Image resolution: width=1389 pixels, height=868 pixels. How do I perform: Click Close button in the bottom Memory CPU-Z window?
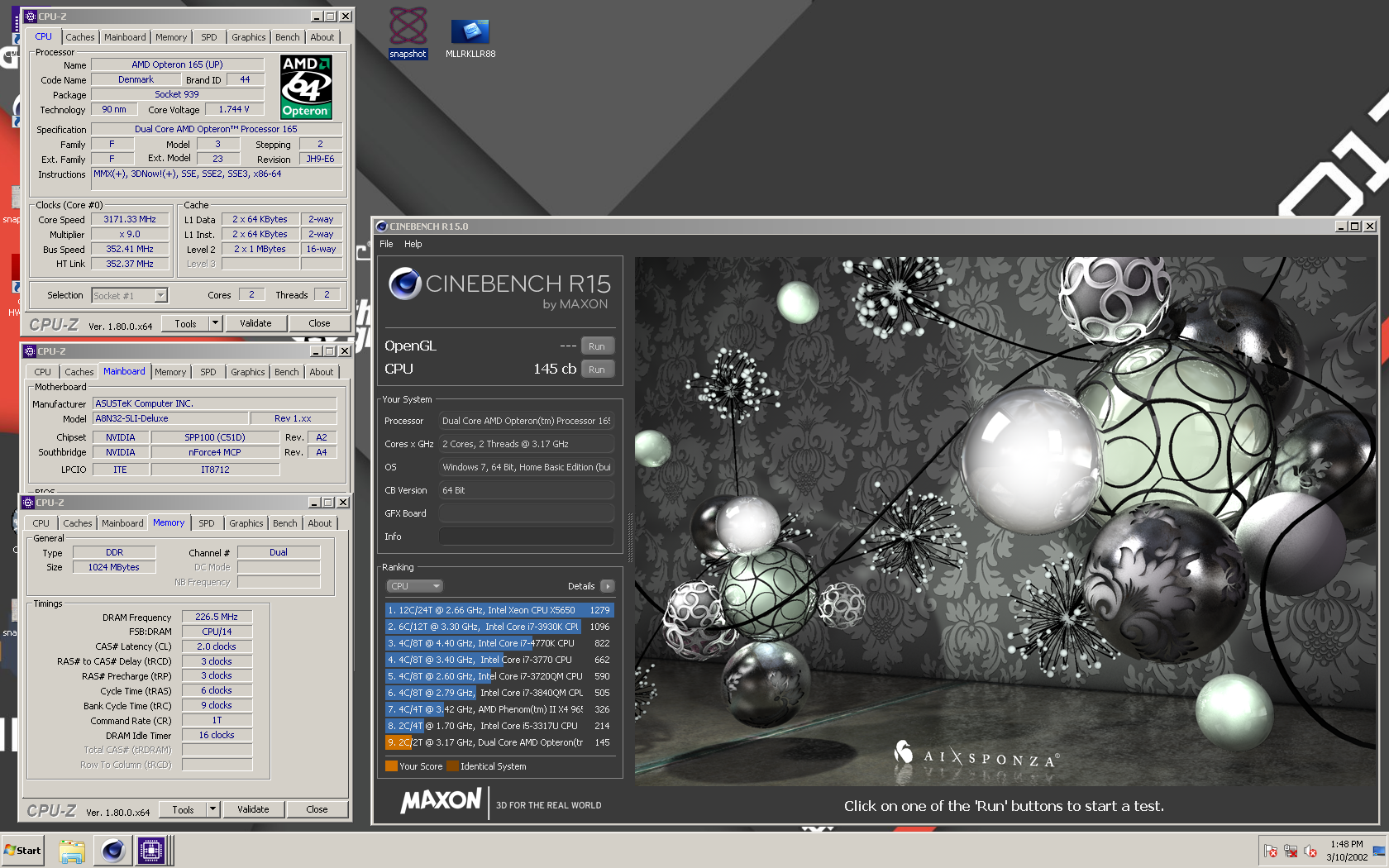(x=317, y=809)
